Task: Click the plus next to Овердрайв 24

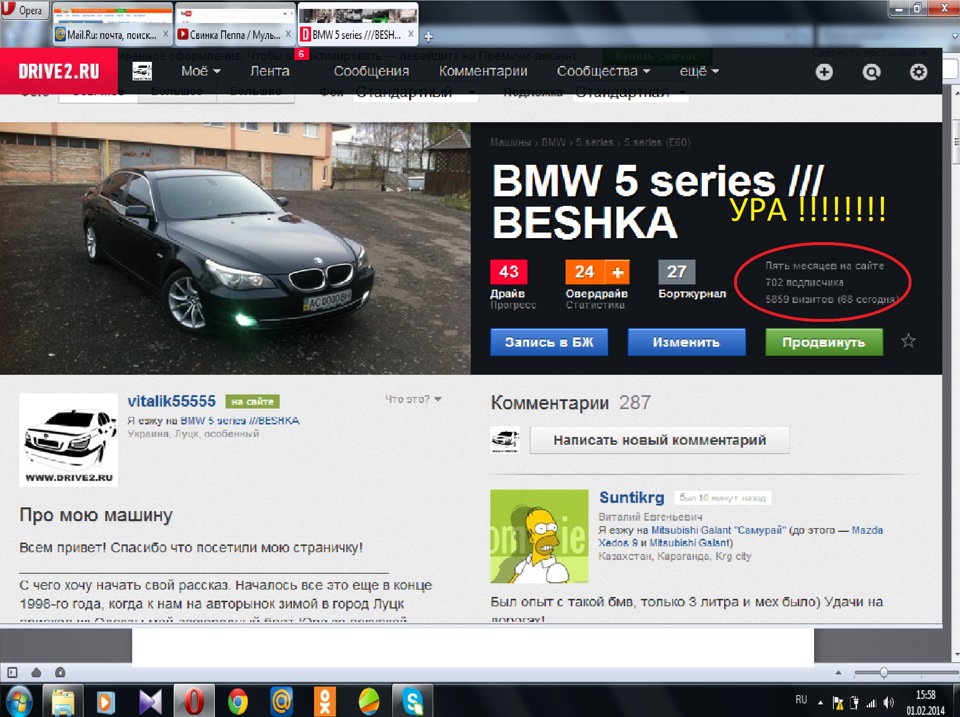Action: [x=618, y=272]
